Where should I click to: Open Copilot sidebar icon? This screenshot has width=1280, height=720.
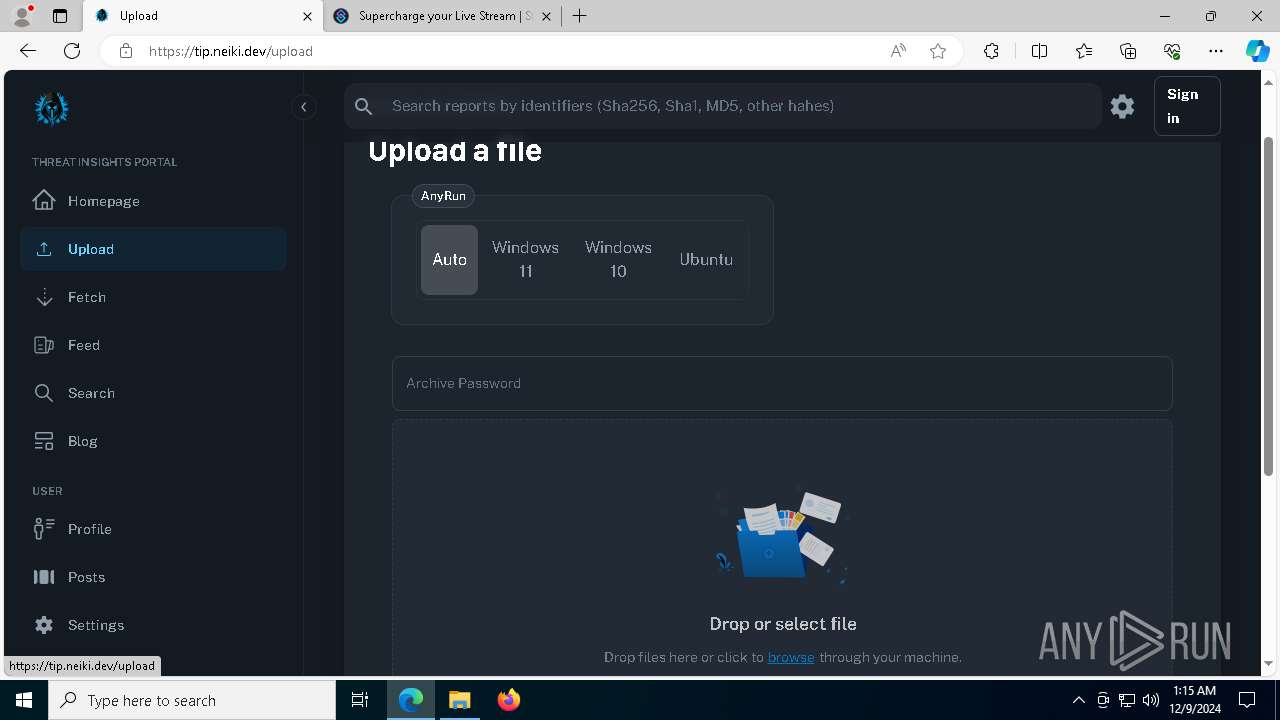pyautogui.click(x=1257, y=51)
